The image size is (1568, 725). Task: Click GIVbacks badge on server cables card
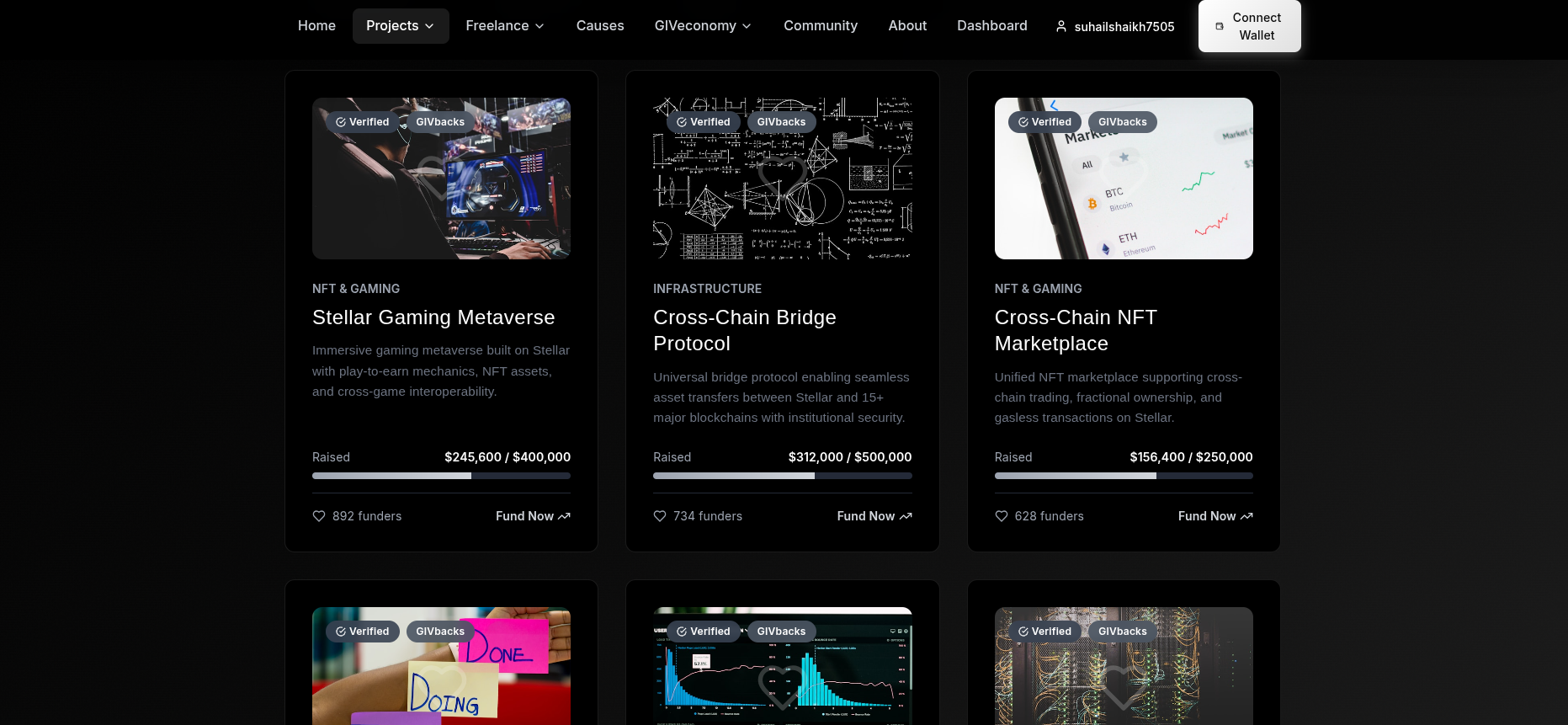pyautogui.click(x=1123, y=632)
